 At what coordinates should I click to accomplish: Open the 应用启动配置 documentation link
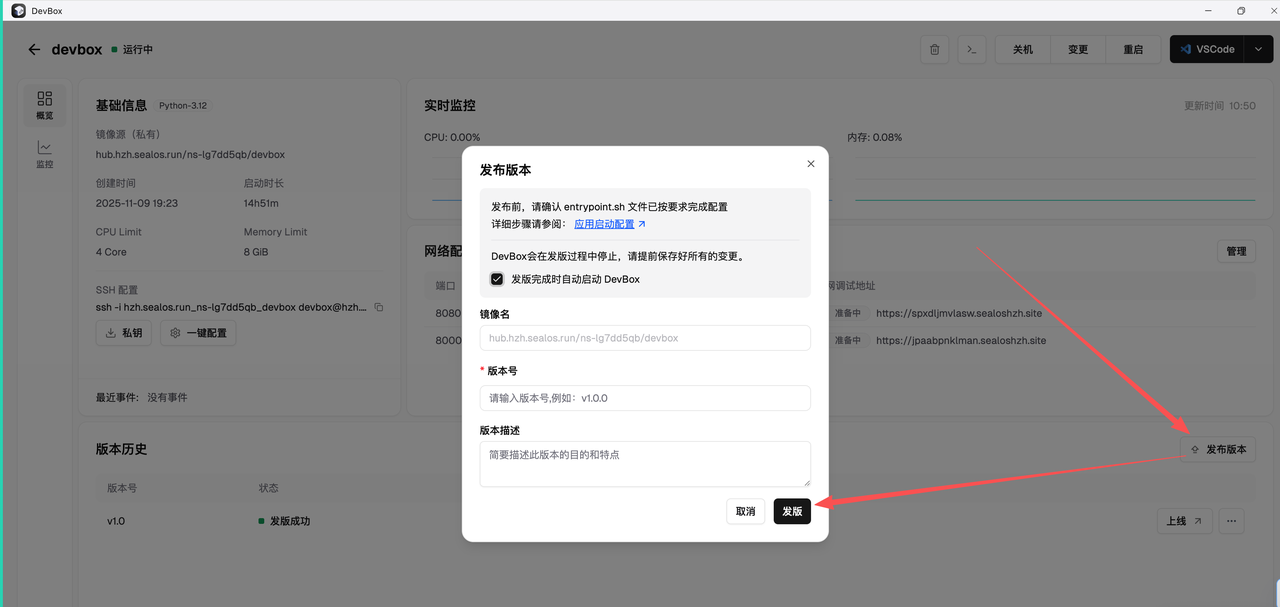coord(604,223)
